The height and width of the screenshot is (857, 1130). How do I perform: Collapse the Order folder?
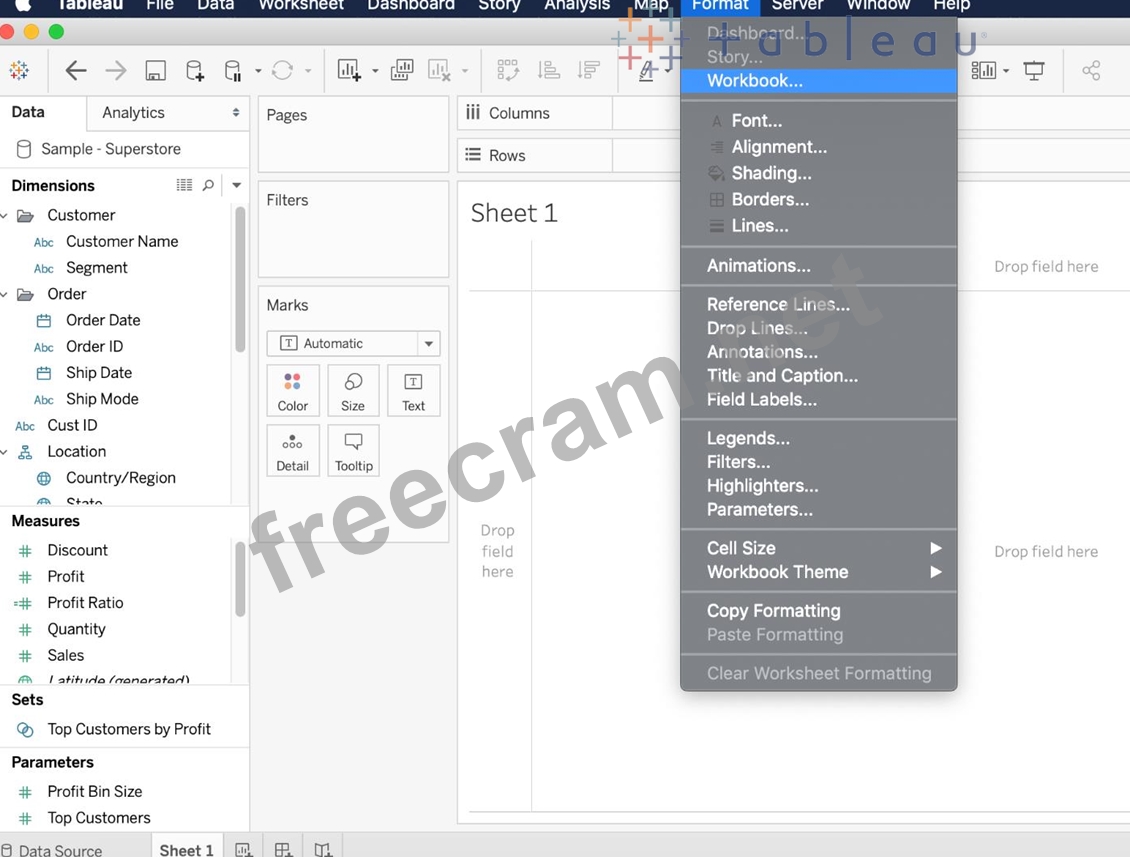[4, 294]
